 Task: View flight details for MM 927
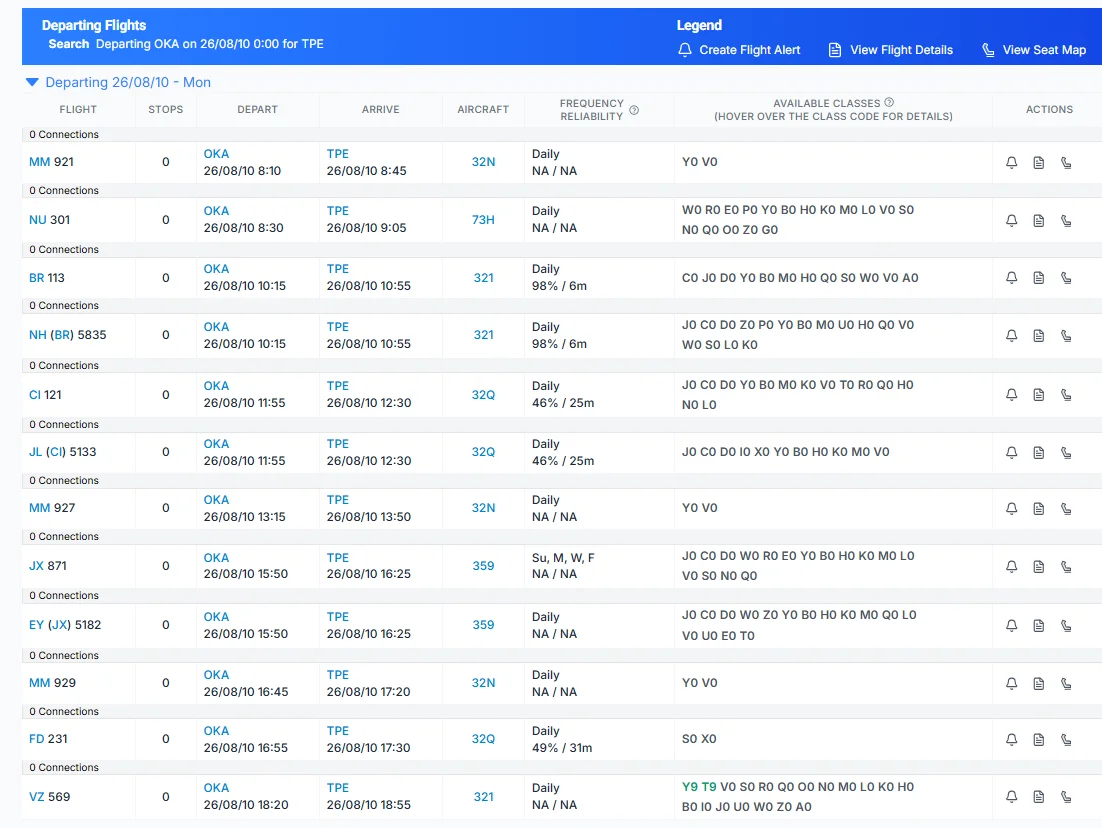point(1039,508)
